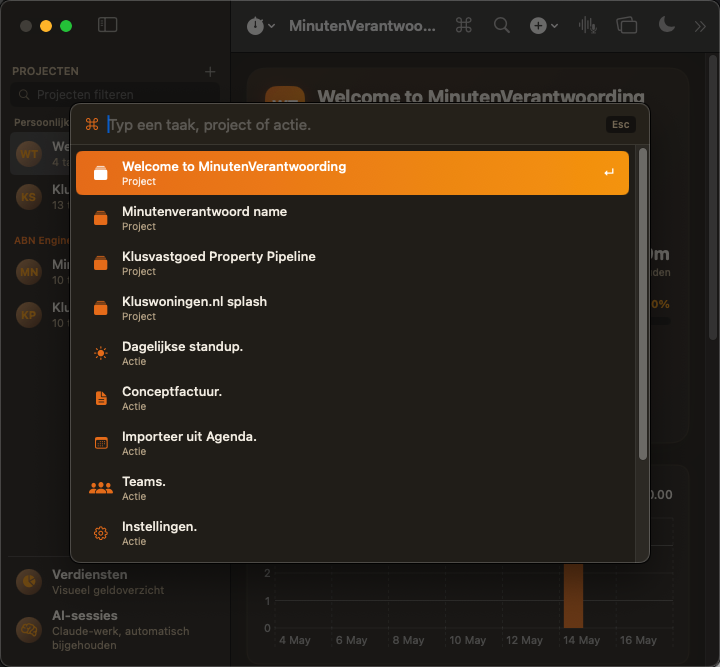Open the stacked windows toolbar icon
The height and width of the screenshot is (667, 720).
tap(626, 25)
